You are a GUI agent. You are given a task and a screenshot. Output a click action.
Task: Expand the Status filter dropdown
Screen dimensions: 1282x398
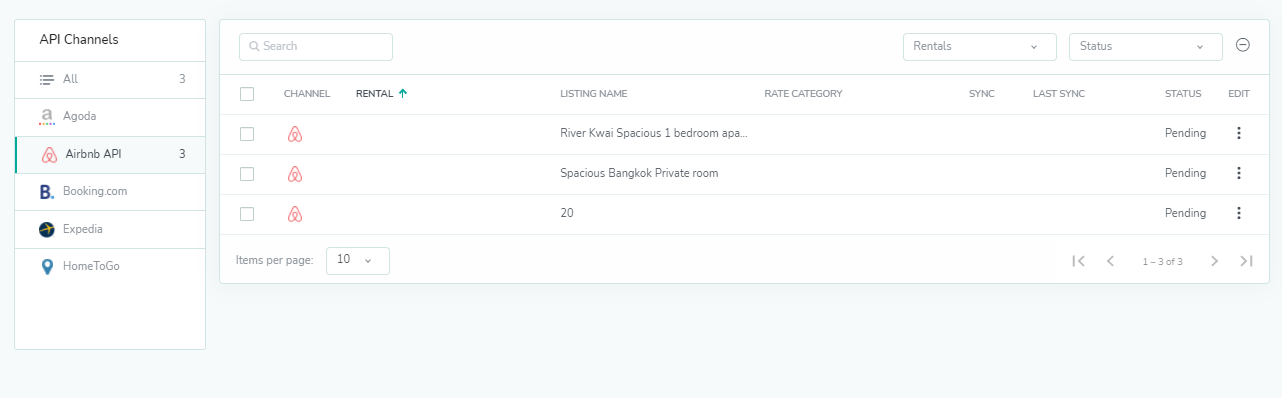pyautogui.click(x=1146, y=47)
